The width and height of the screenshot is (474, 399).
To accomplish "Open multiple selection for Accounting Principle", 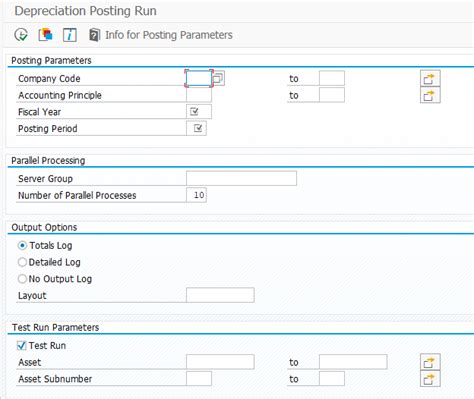I will (x=430, y=95).
